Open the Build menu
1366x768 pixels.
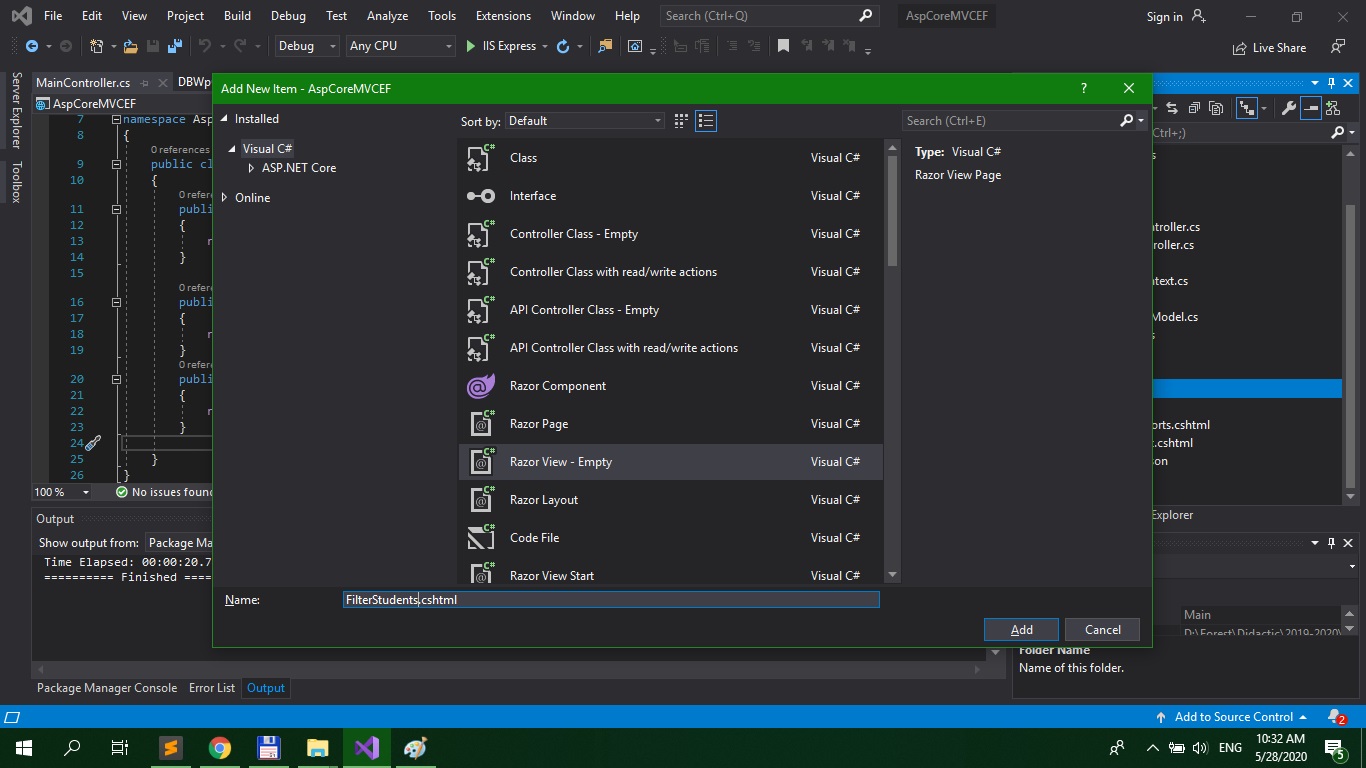(x=237, y=16)
